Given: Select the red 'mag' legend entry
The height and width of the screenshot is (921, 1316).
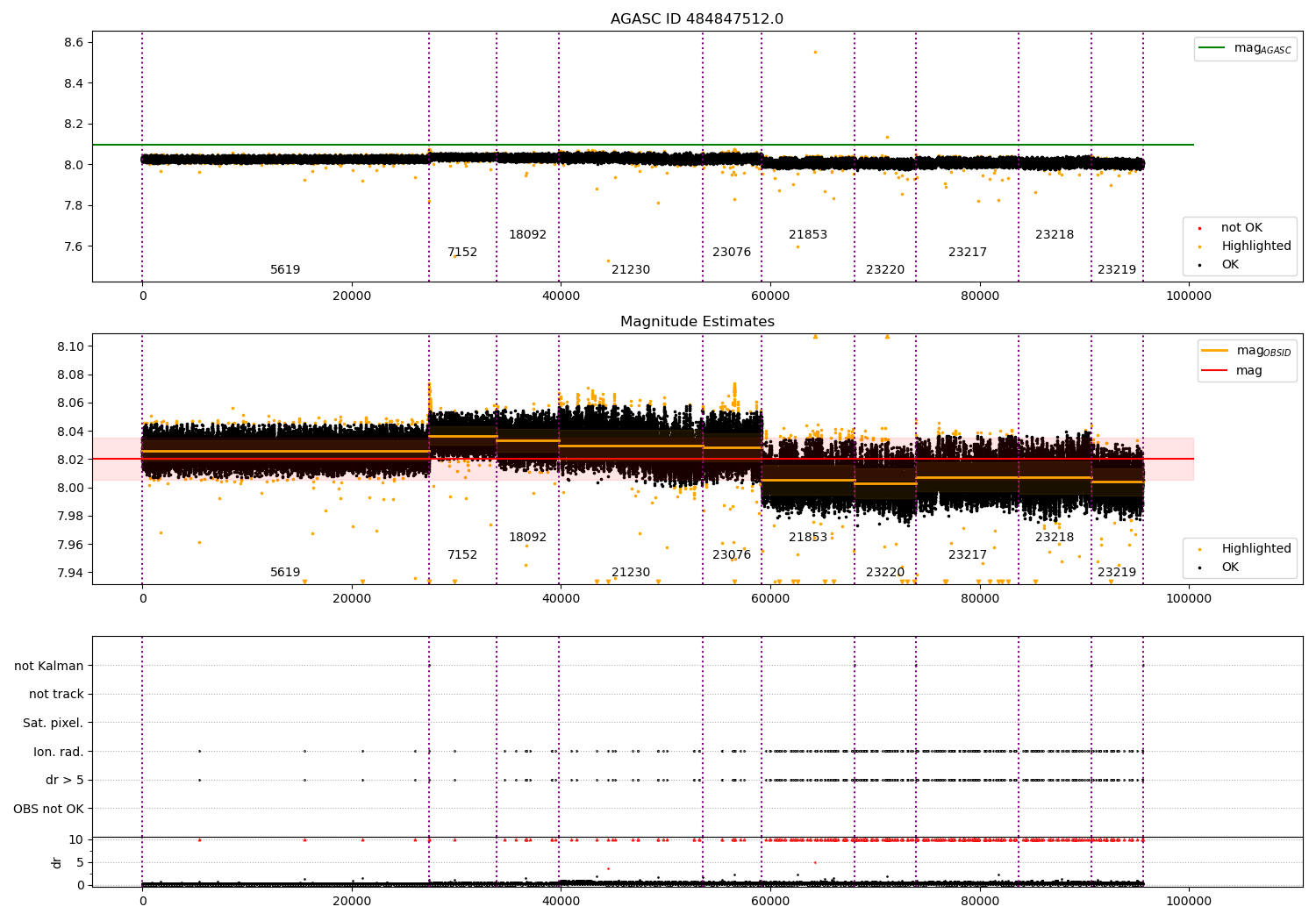Looking at the screenshot, I should coord(1232,371).
